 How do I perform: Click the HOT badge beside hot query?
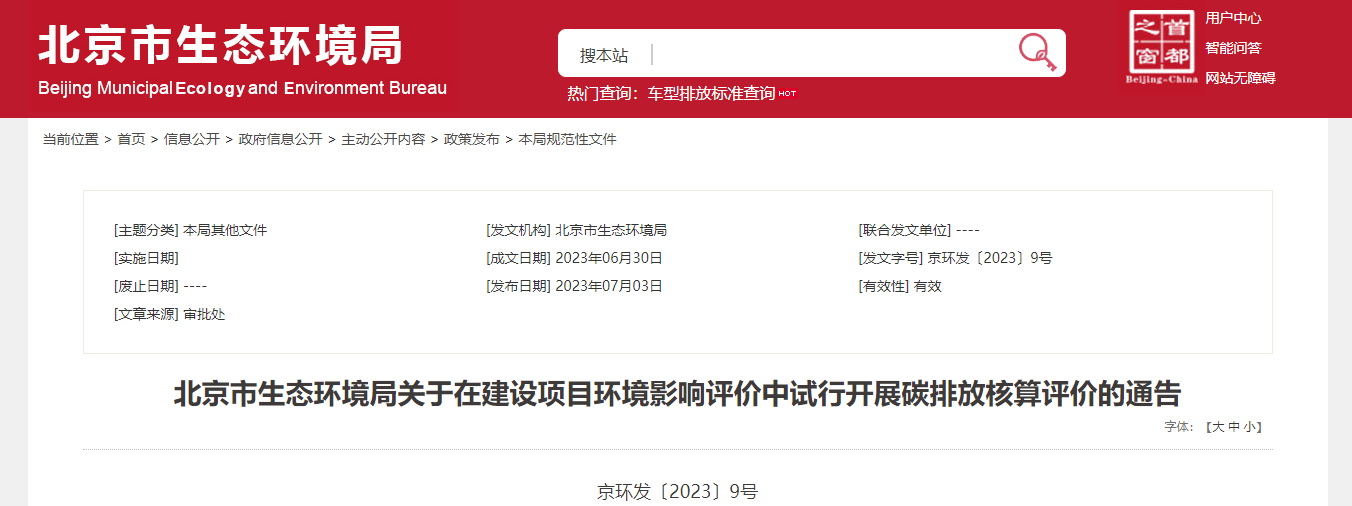coord(787,93)
